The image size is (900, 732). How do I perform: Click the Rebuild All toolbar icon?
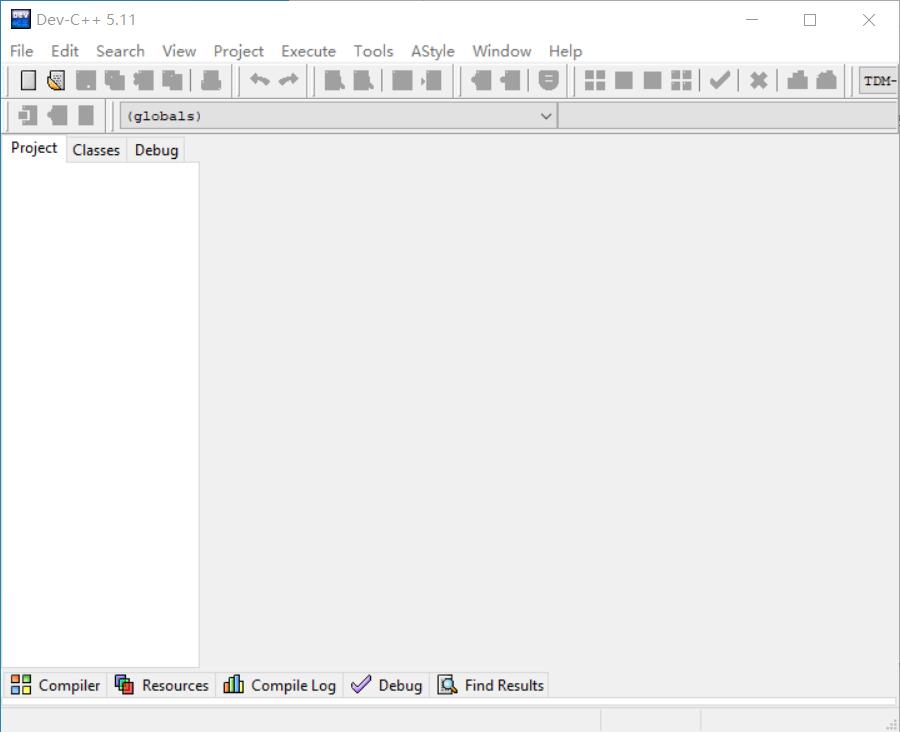[x=681, y=80]
